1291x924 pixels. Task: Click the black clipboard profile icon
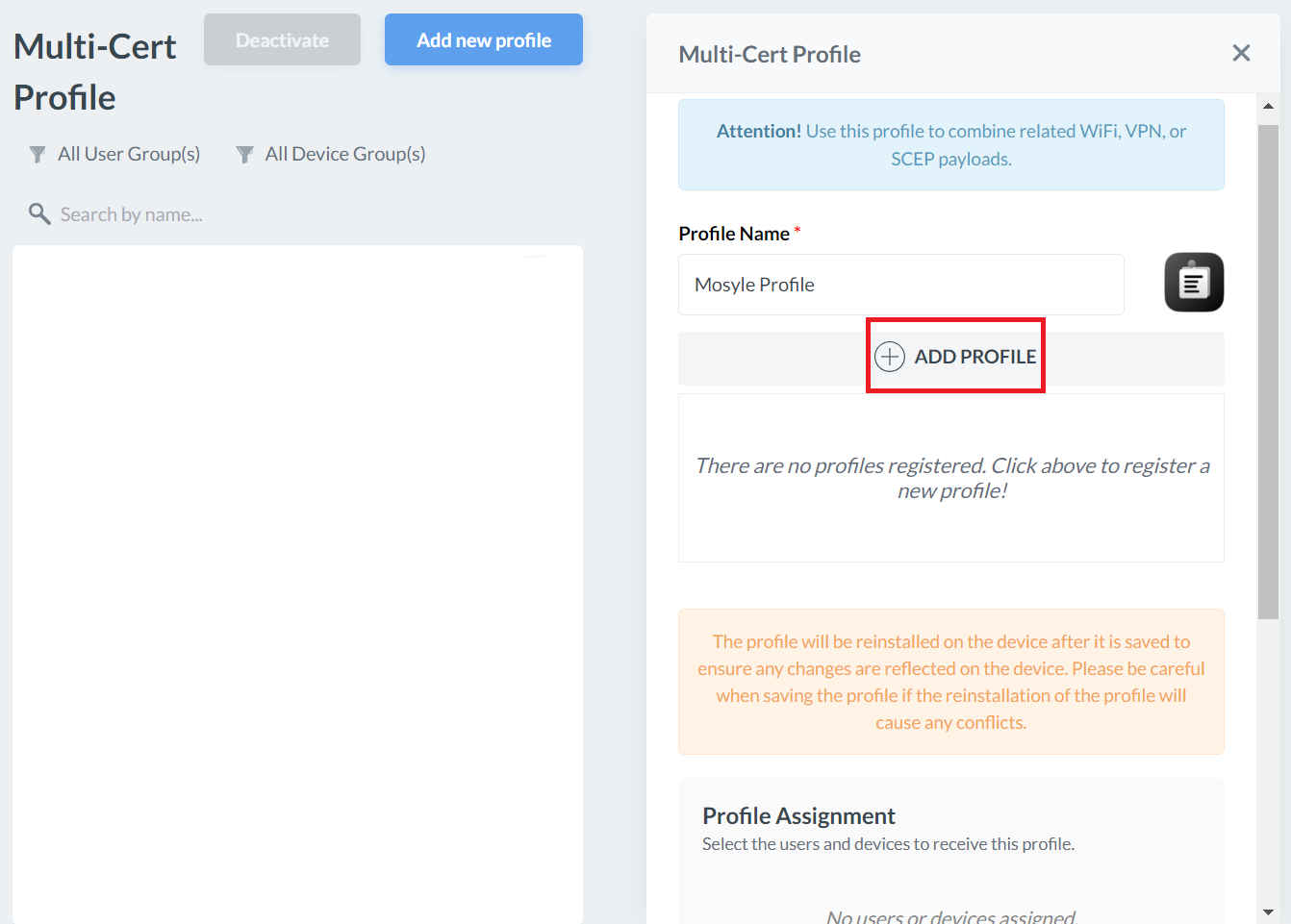point(1193,283)
